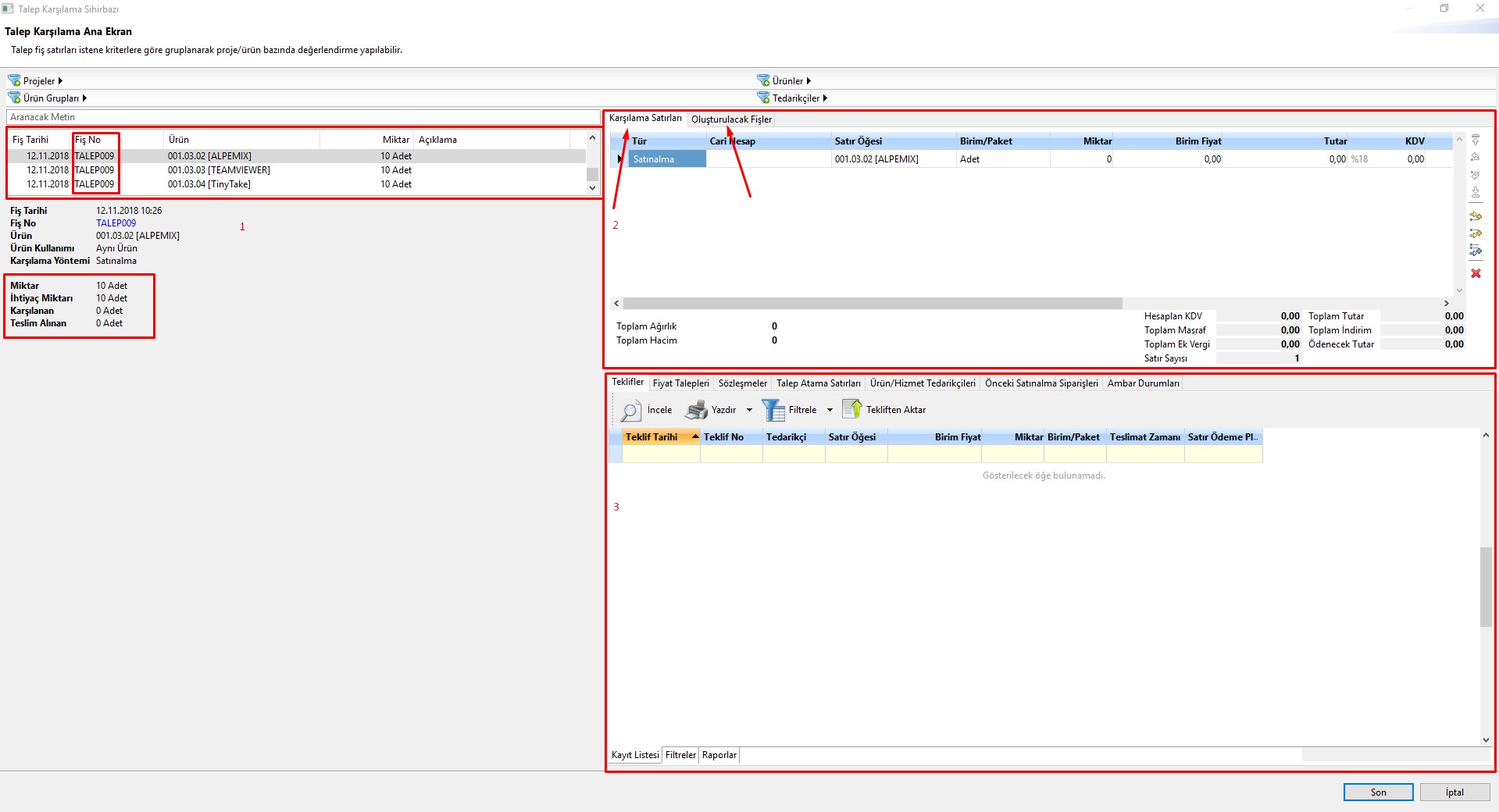Open the Filtrele dropdown arrow
Image resolution: width=1499 pixels, height=812 pixels.
tap(830, 410)
